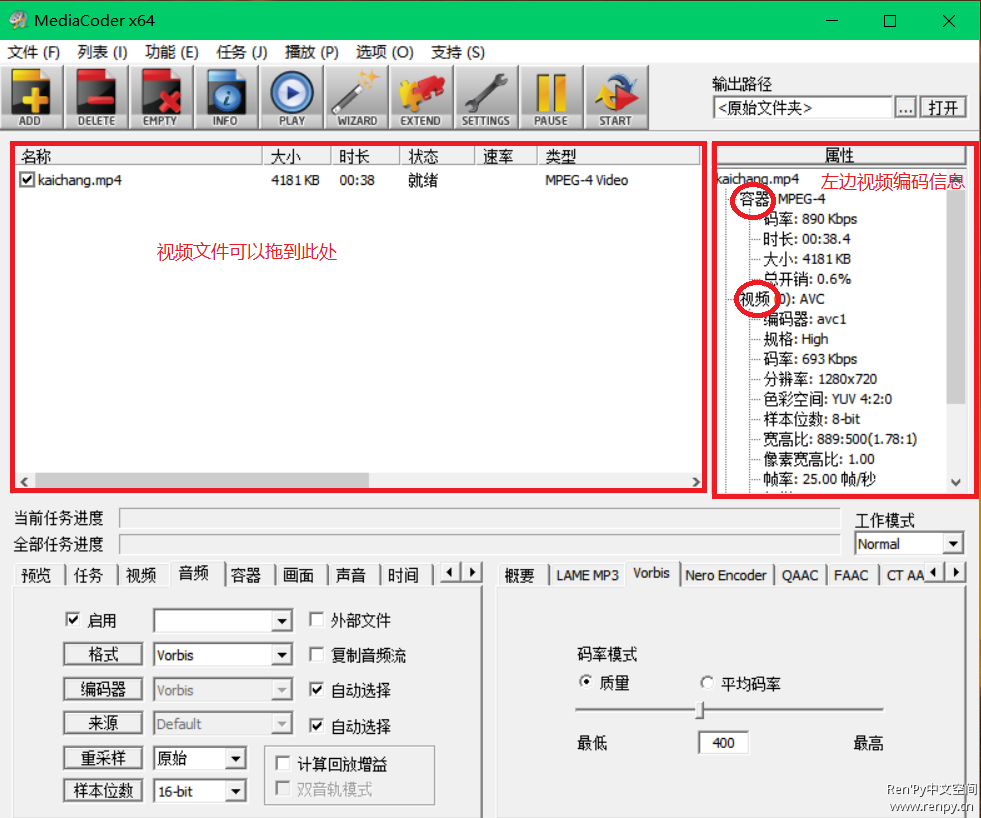
Task: Switch to the LAME MP3 tab
Action: point(587,575)
